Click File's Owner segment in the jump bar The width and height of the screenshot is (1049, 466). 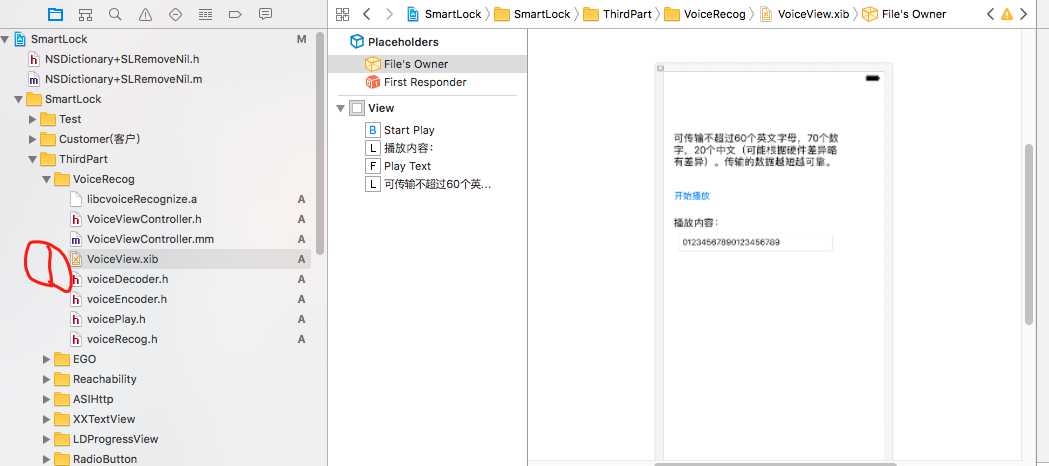click(x=904, y=14)
